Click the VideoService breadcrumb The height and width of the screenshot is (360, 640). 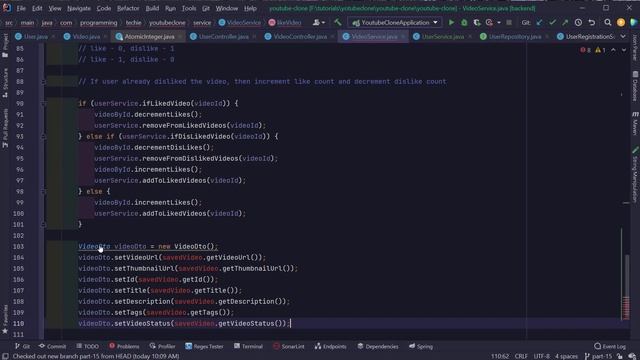240,22
